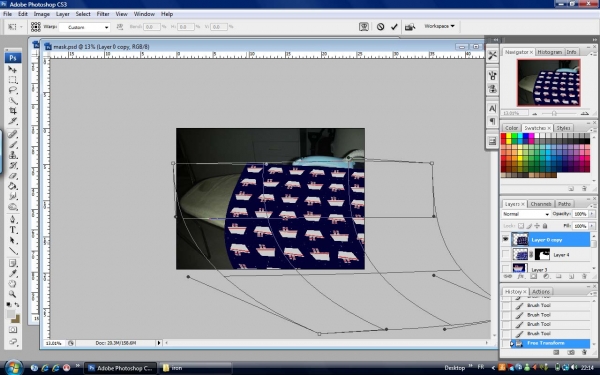The image size is (600, 375).
Task: Toggle Lock transparent pixels in Layers panel
Action: (521, 226)
